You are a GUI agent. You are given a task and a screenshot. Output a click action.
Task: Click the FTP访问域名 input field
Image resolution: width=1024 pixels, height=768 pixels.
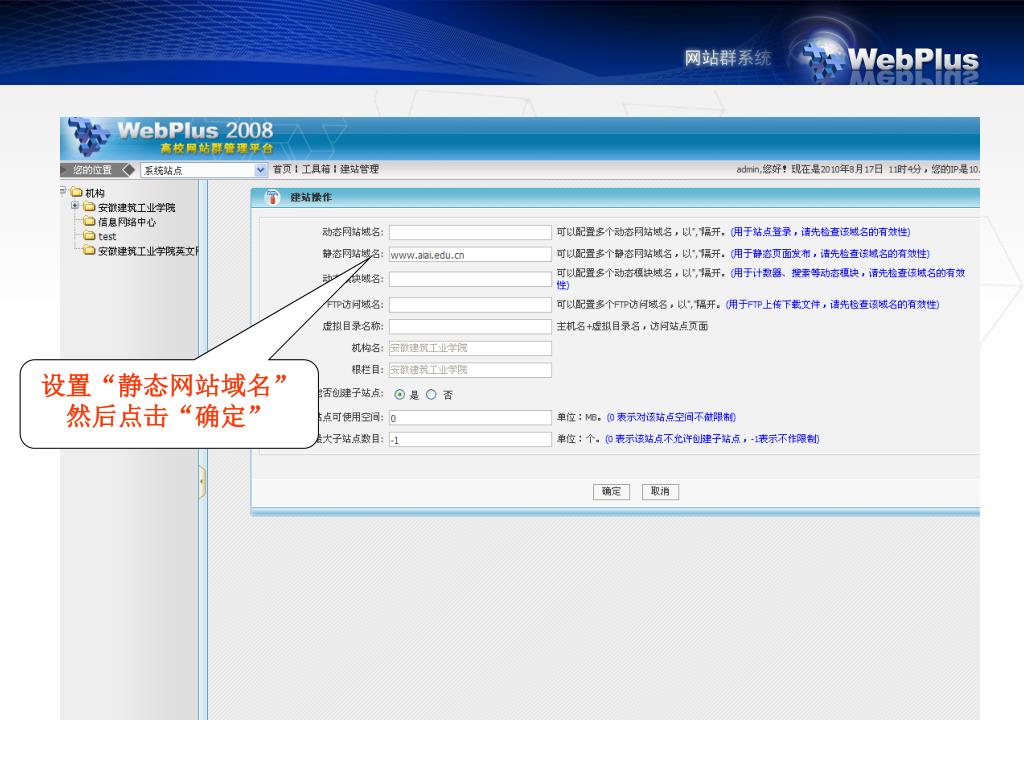pyautogui.click(x=470, y=305)
